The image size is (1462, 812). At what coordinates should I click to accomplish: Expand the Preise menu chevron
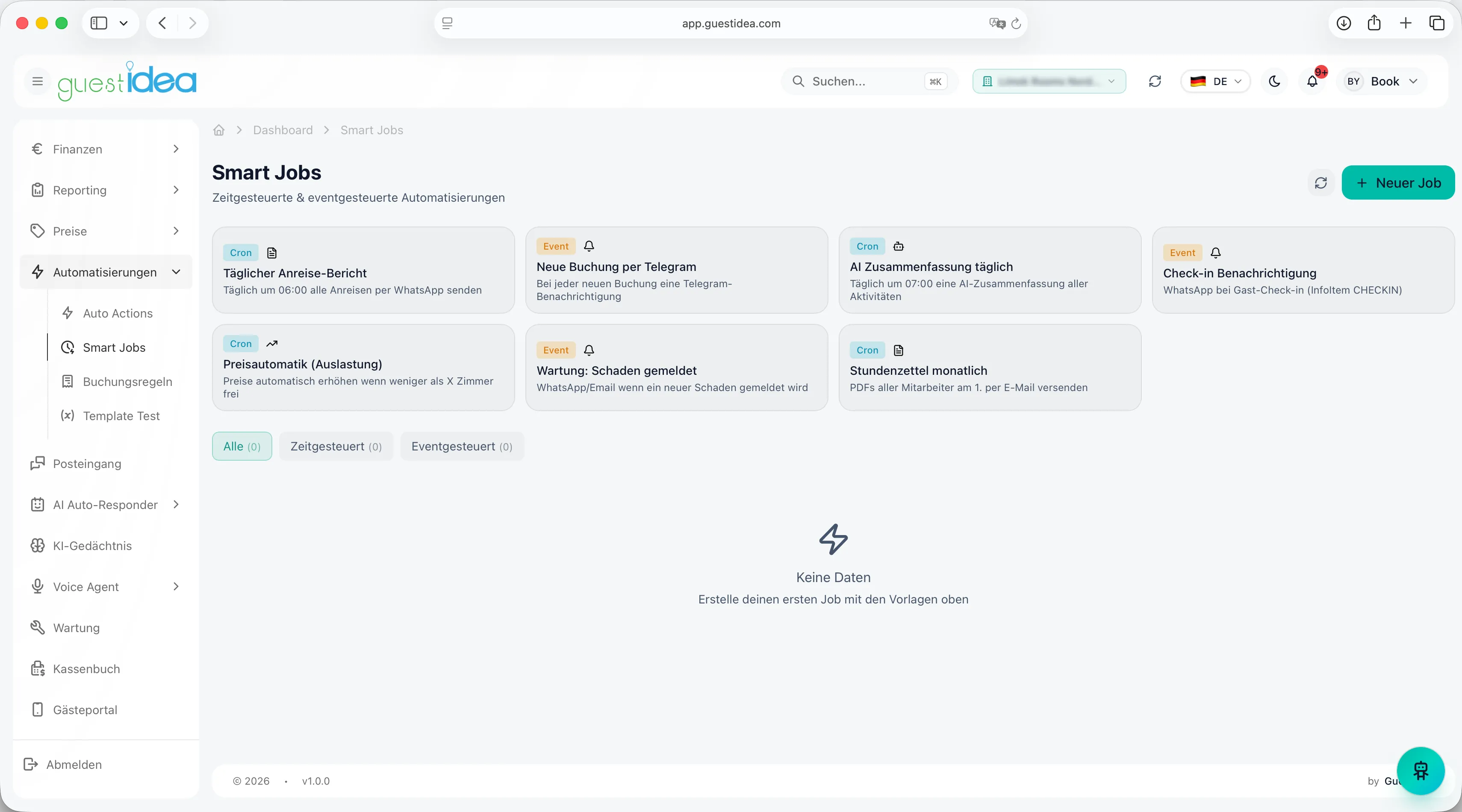[176, 231]
